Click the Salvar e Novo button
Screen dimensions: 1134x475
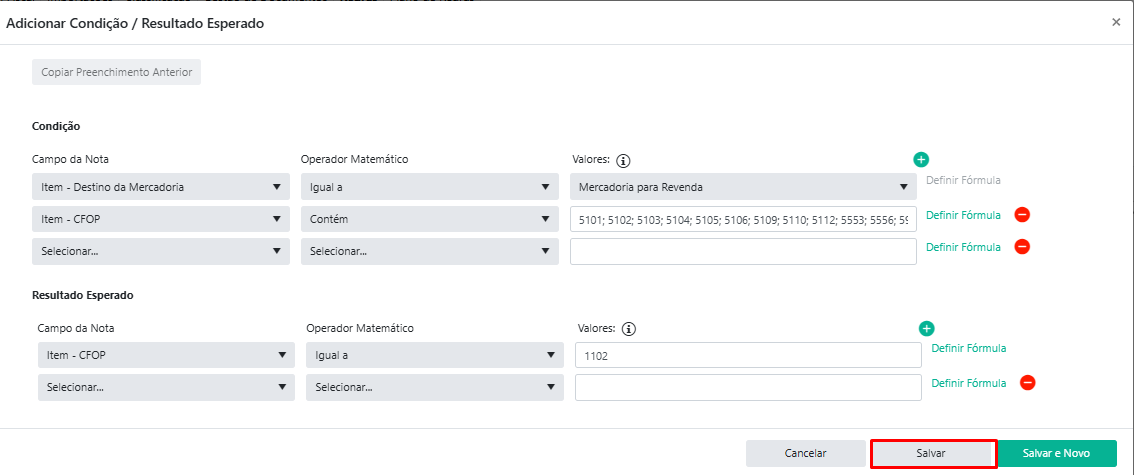1056,453
